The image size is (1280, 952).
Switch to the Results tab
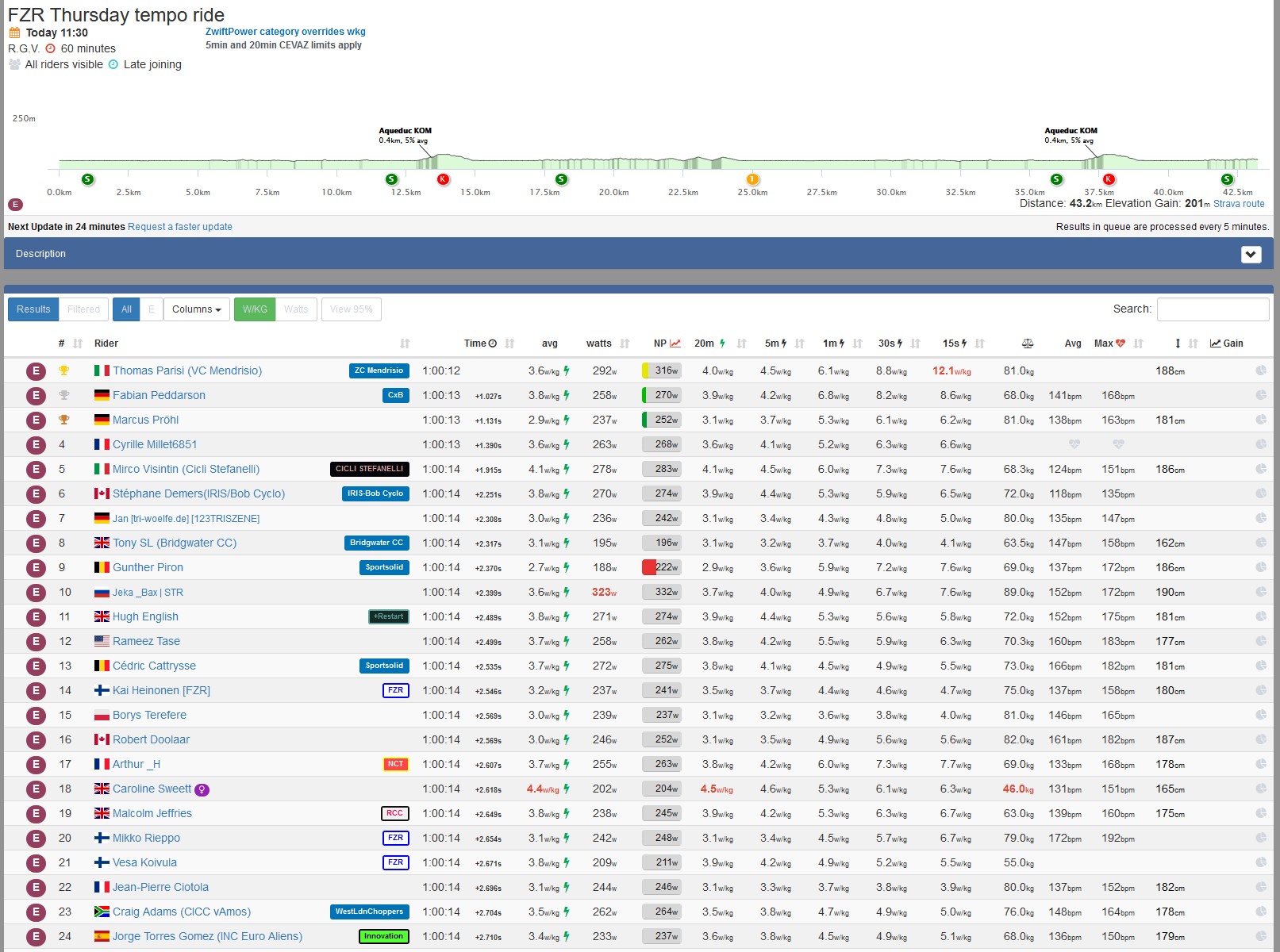33,309
